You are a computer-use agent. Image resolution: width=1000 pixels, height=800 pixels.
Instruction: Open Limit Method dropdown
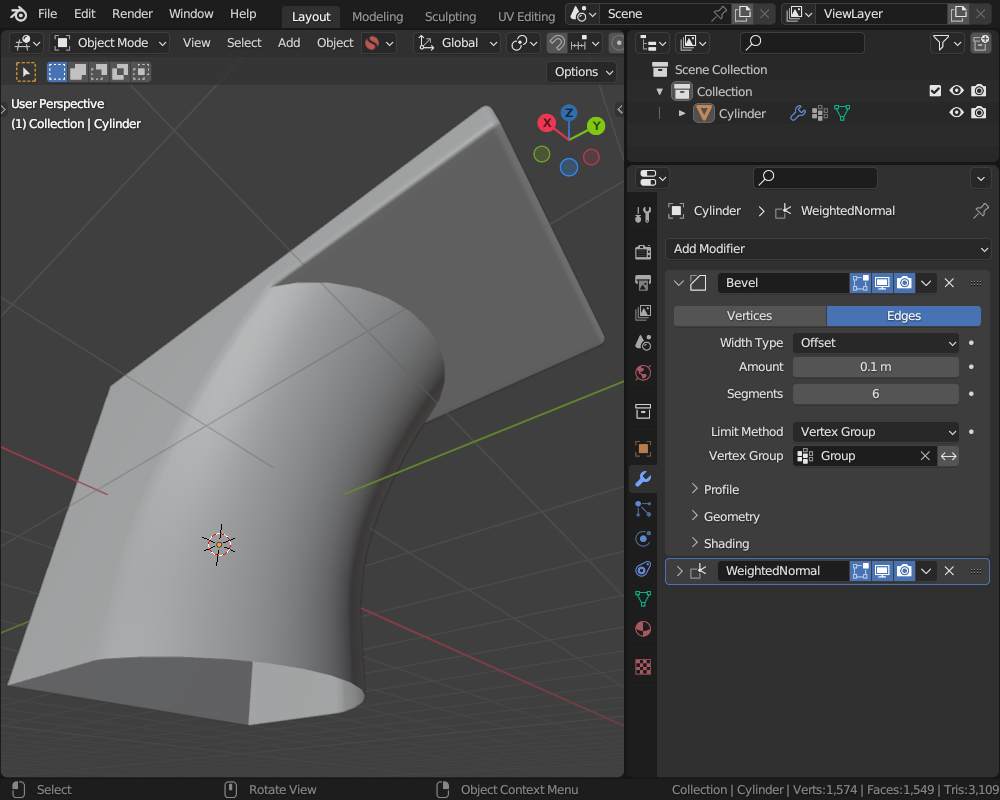876,432
